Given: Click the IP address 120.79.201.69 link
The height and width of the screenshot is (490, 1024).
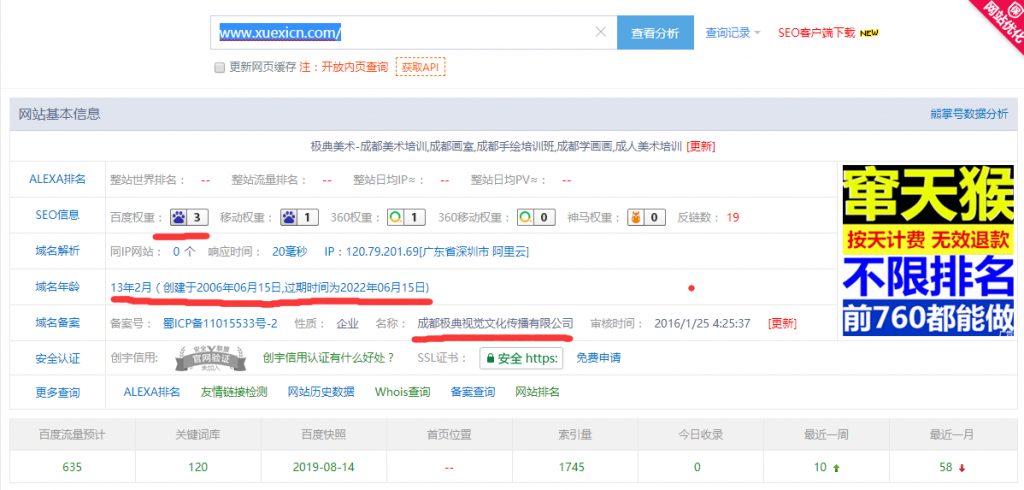Looking at the screenshot, I should (426, 252).
